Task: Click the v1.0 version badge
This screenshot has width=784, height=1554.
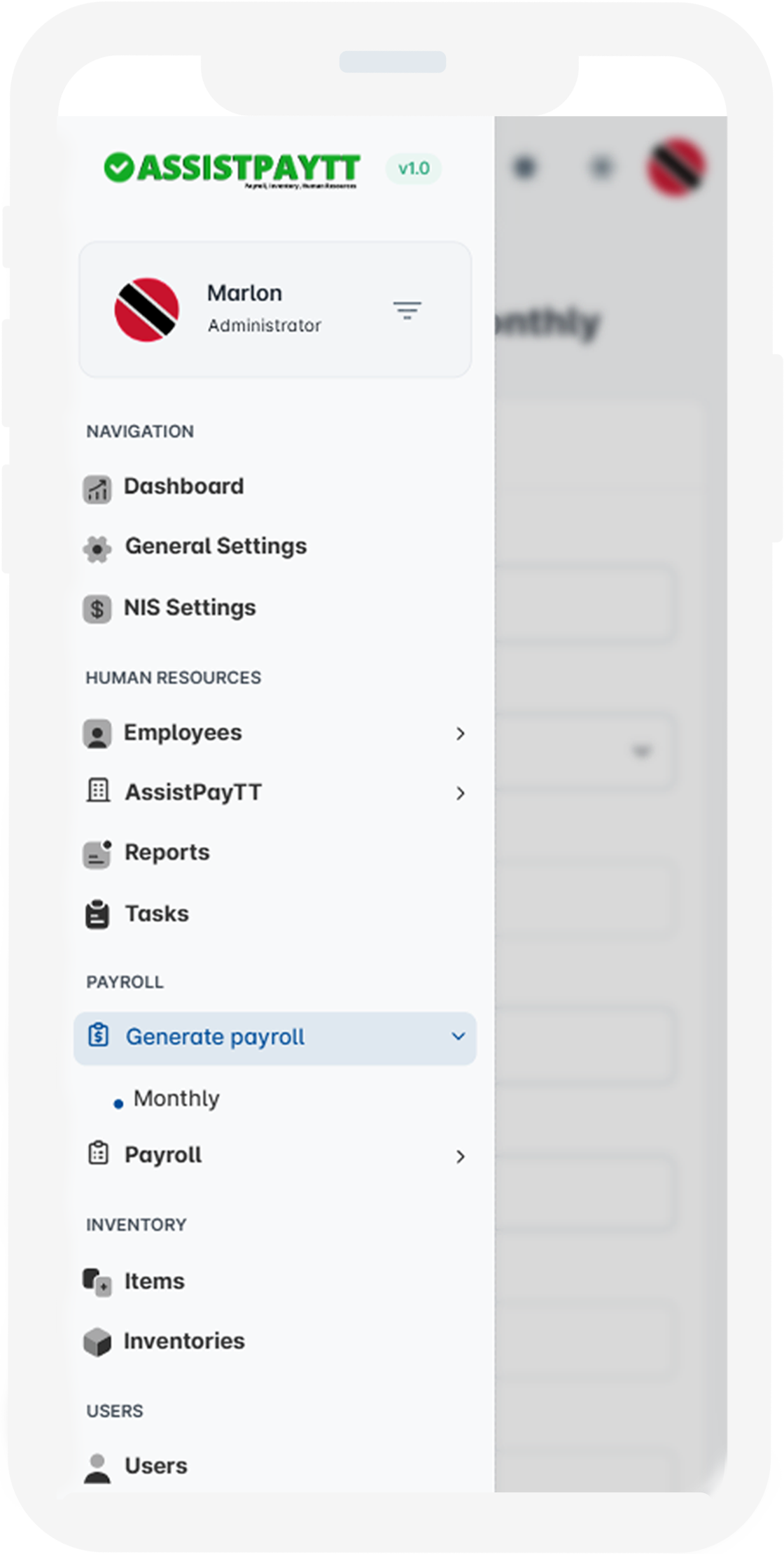Action: (x=414, y=169)
